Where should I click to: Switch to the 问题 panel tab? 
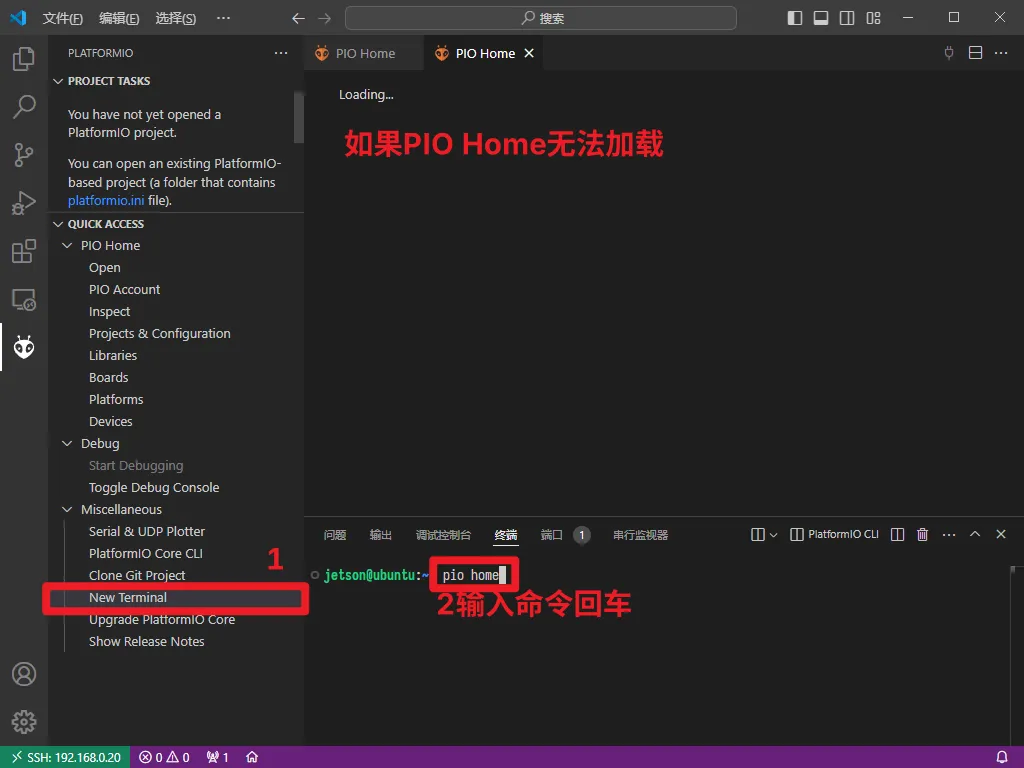pos(335,535)
